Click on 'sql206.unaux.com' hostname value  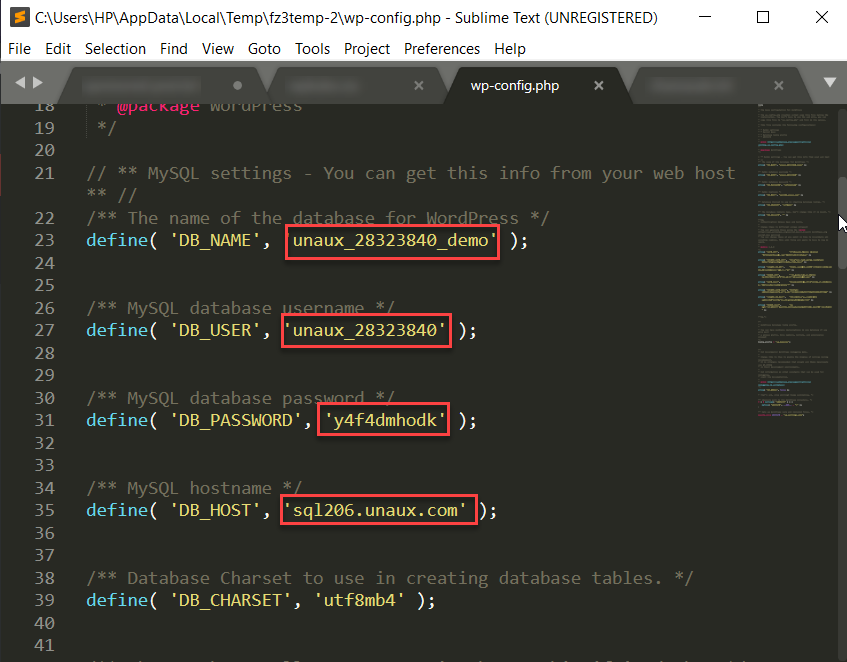click(375, 510)
